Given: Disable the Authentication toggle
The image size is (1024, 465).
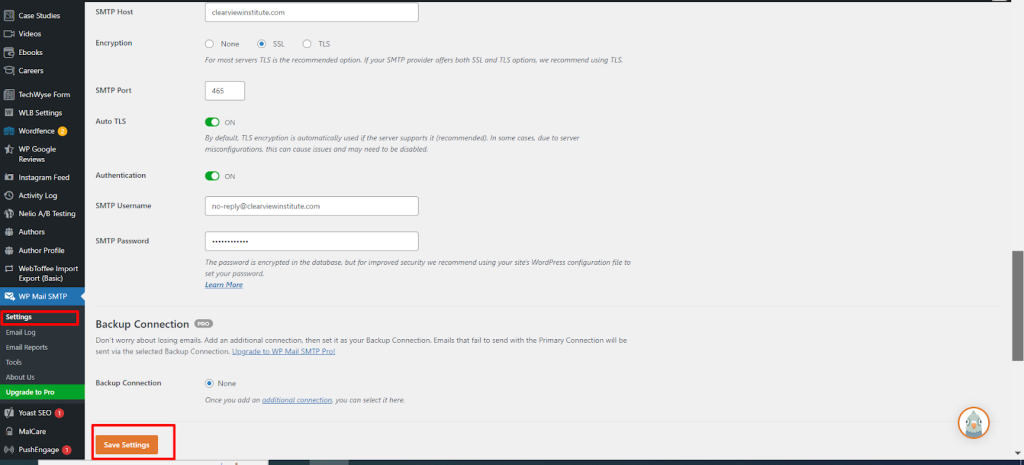Looking at the screenshot, I should coord(212,176).
